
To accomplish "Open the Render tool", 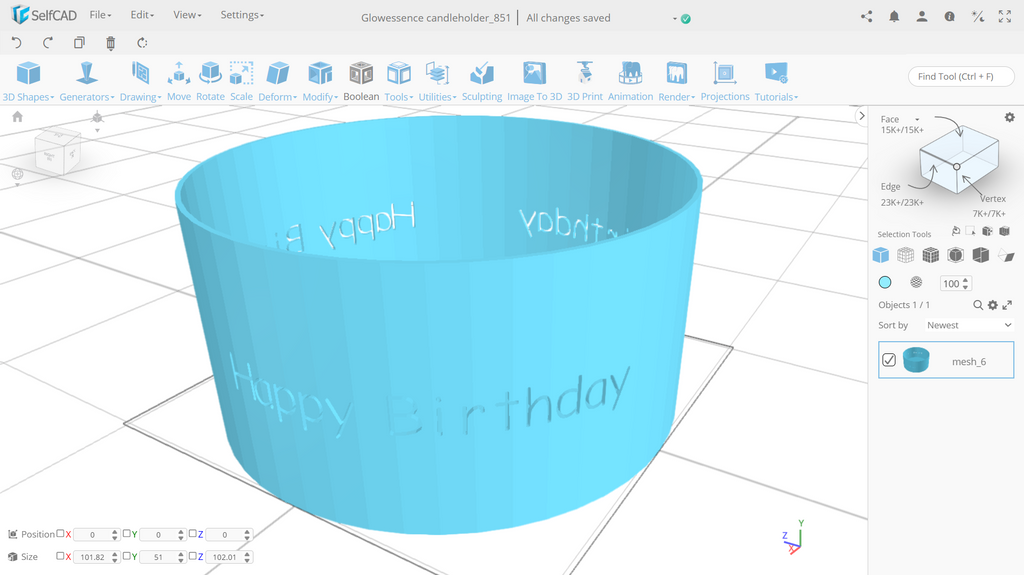I will (677, 81).
